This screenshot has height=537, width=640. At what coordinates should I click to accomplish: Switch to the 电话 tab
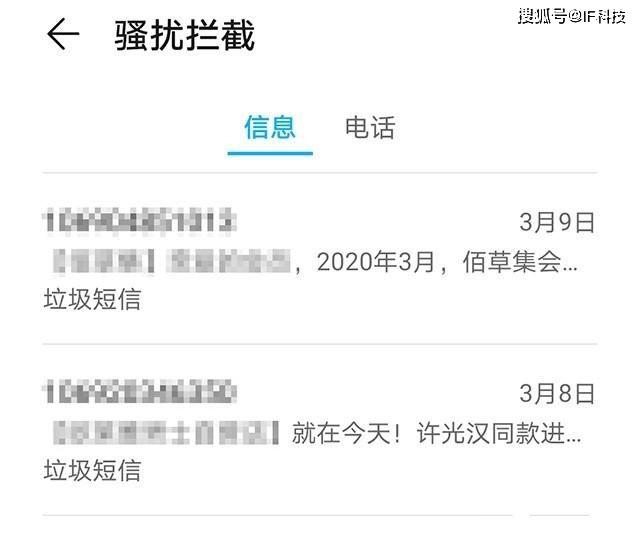[x=370, y=128]
